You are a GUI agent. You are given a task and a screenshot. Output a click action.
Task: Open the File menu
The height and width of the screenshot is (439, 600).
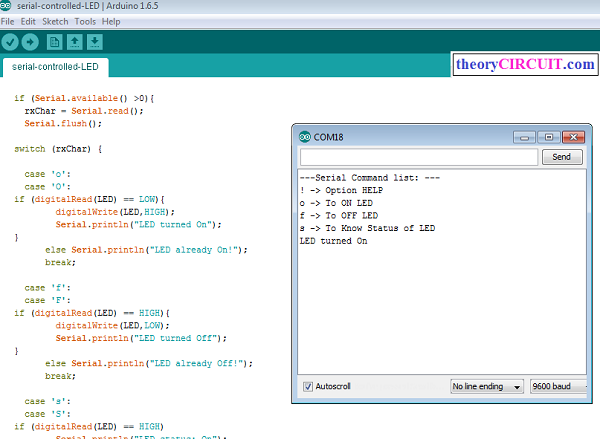(8, 22)
